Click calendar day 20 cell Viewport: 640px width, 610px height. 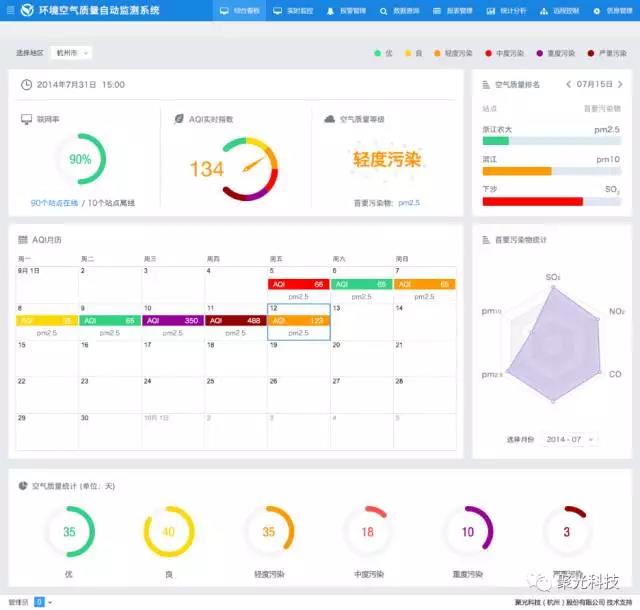click(x=362, y=358)
